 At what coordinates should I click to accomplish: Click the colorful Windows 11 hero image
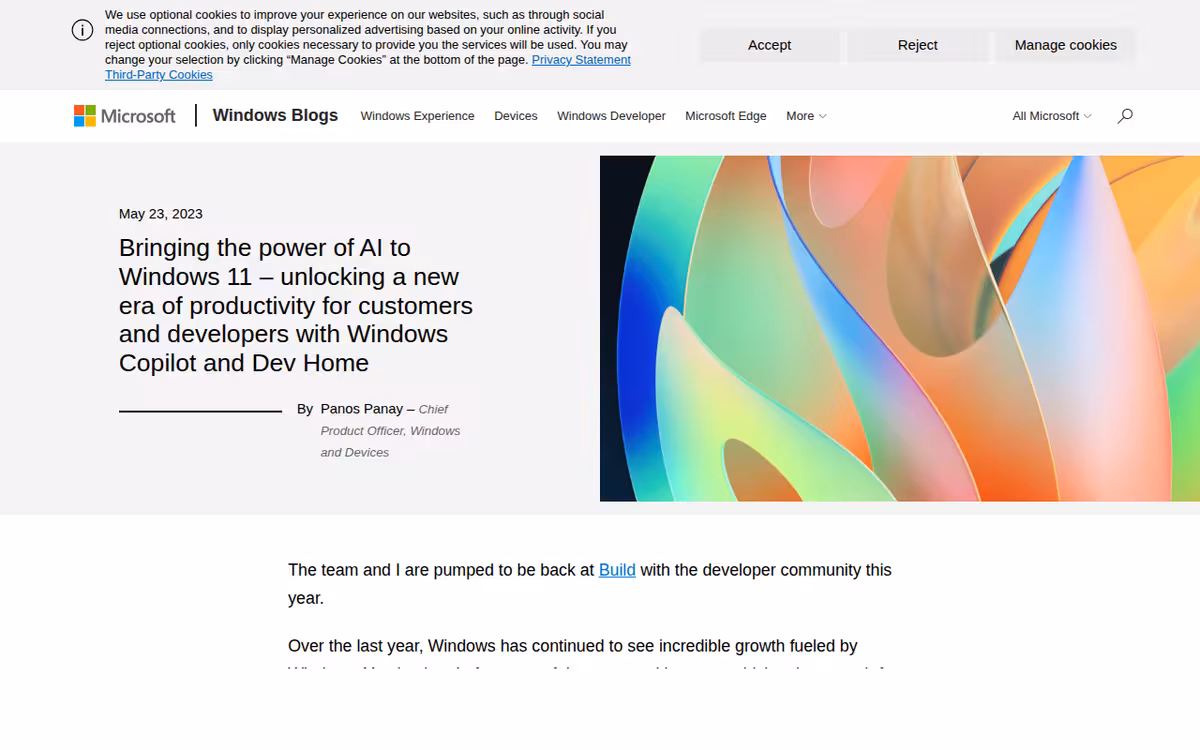click(x=900, y=328)
